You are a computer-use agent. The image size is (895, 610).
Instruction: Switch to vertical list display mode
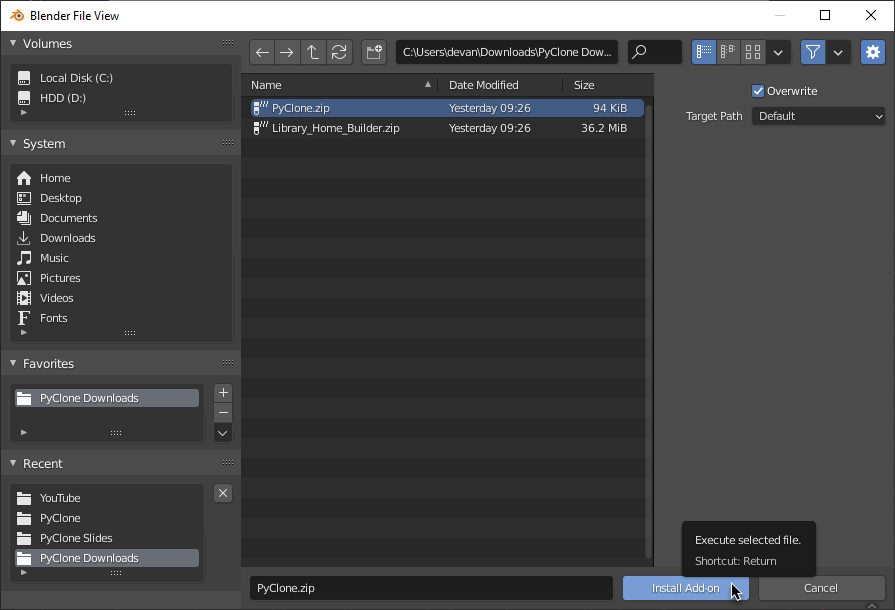pyautogui.click(x=704, y=52)
